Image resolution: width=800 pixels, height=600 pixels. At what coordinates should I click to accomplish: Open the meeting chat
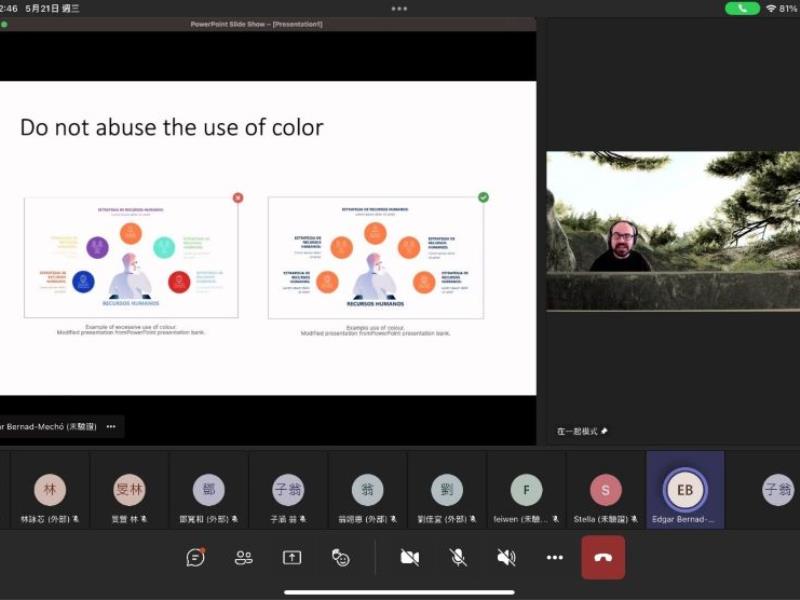196,558
